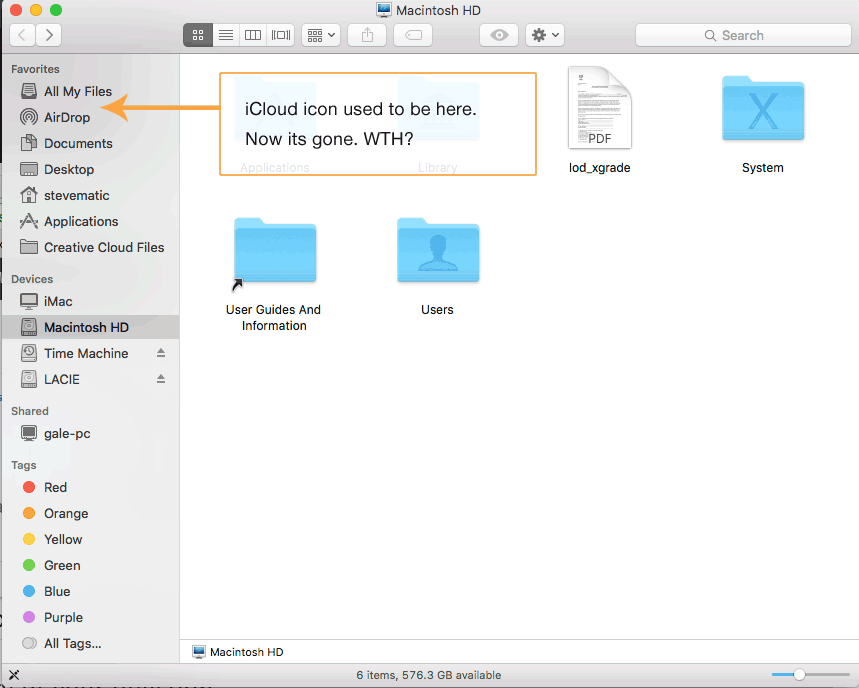Click the Edit Tags toolbar button

(x=413, y=35)
